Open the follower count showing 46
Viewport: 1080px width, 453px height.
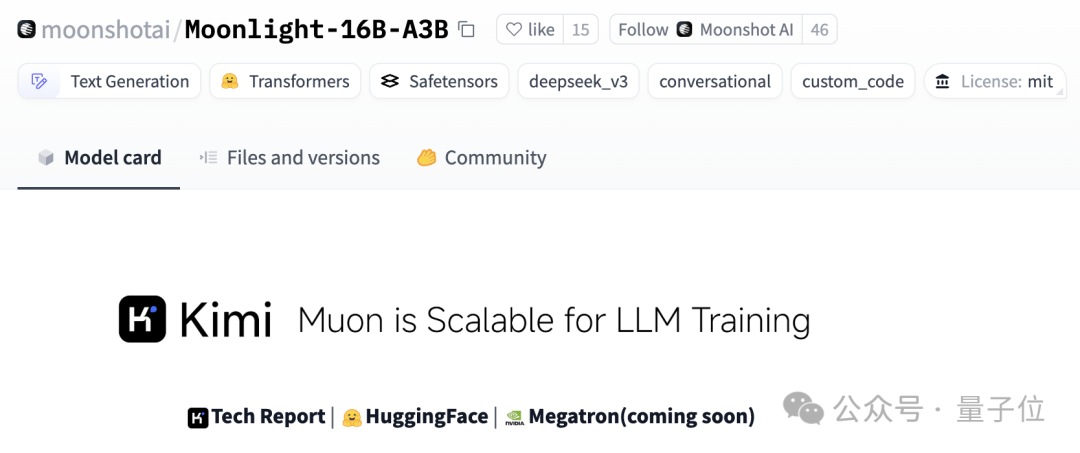pyautogui.click(x=819, y=30)
